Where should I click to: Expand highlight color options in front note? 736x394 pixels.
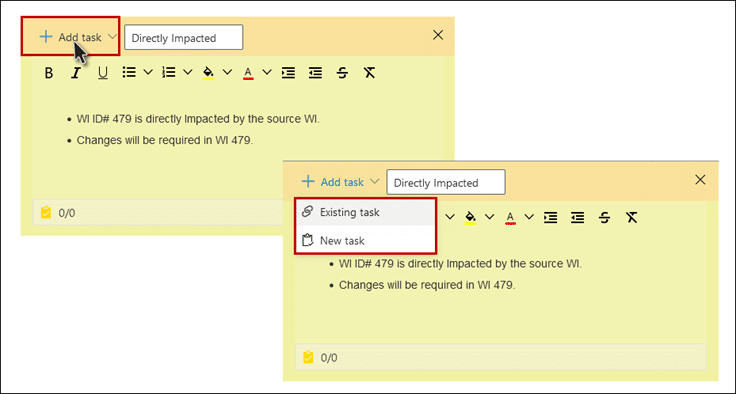[x=490, y=217]
